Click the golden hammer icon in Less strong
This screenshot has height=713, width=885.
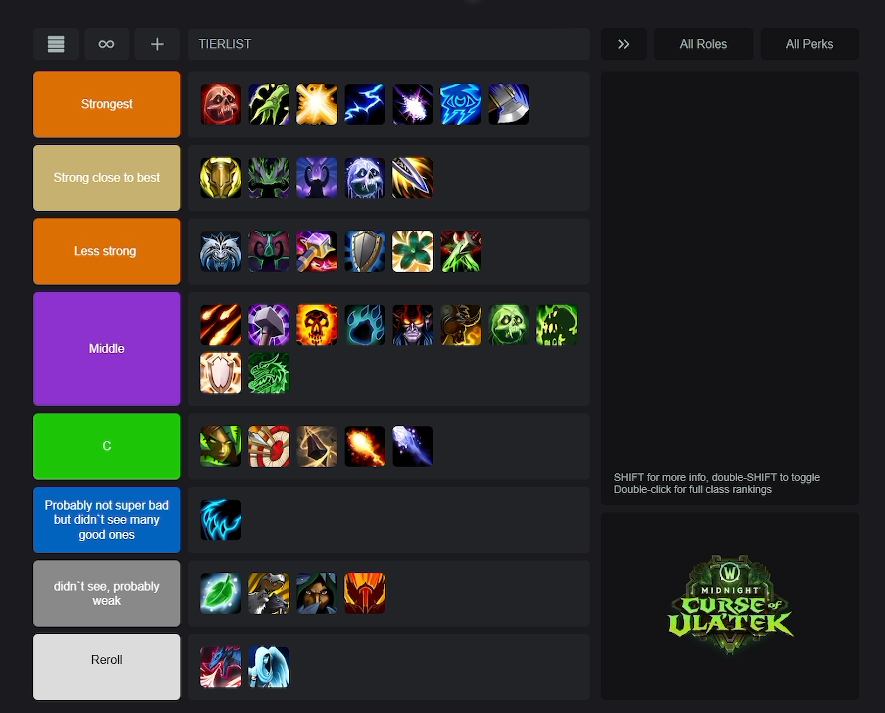pyautogui.click(x=317, y=251)
